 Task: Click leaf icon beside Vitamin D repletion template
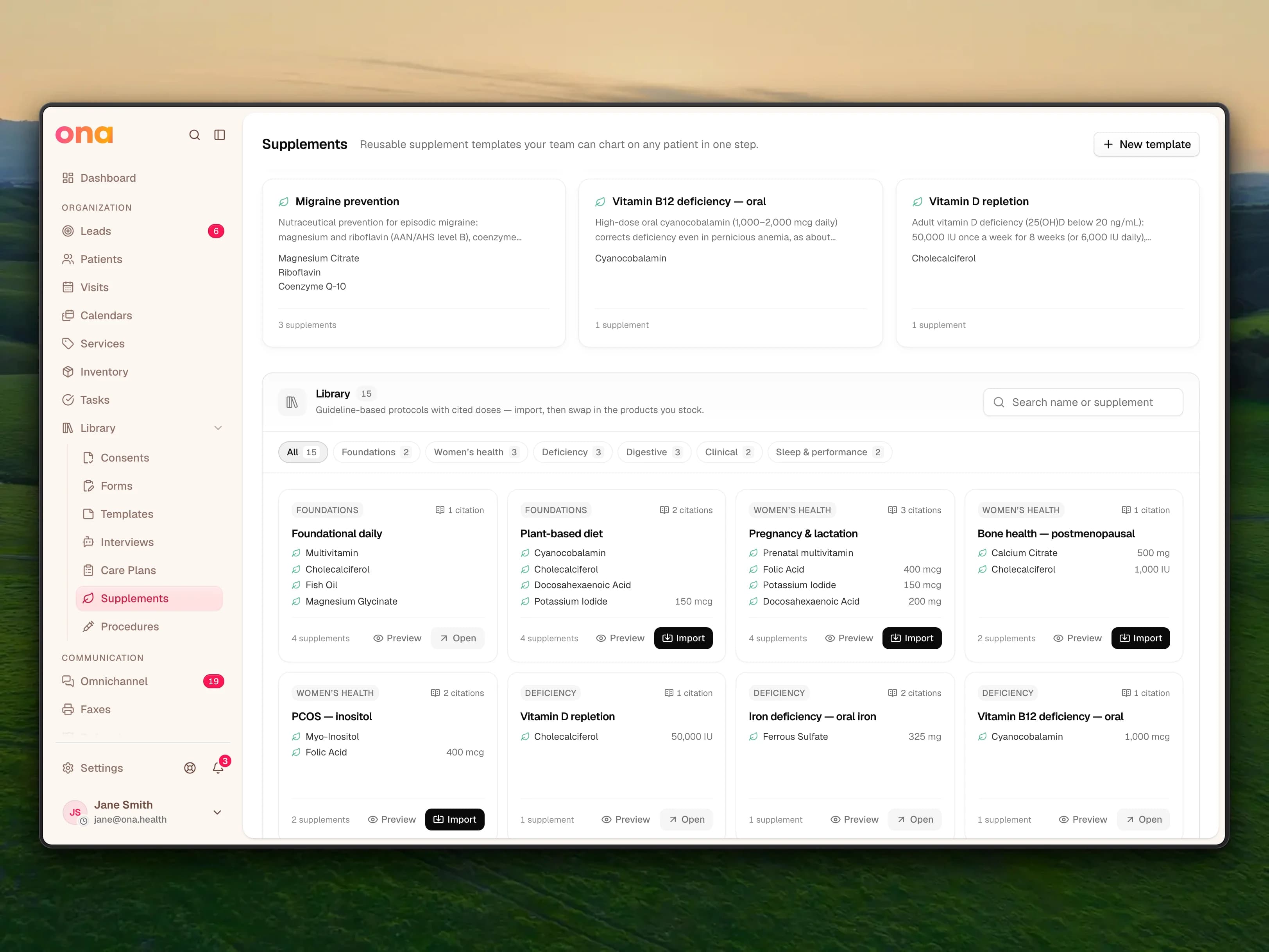pyautogui.click(x=917, y=202)
